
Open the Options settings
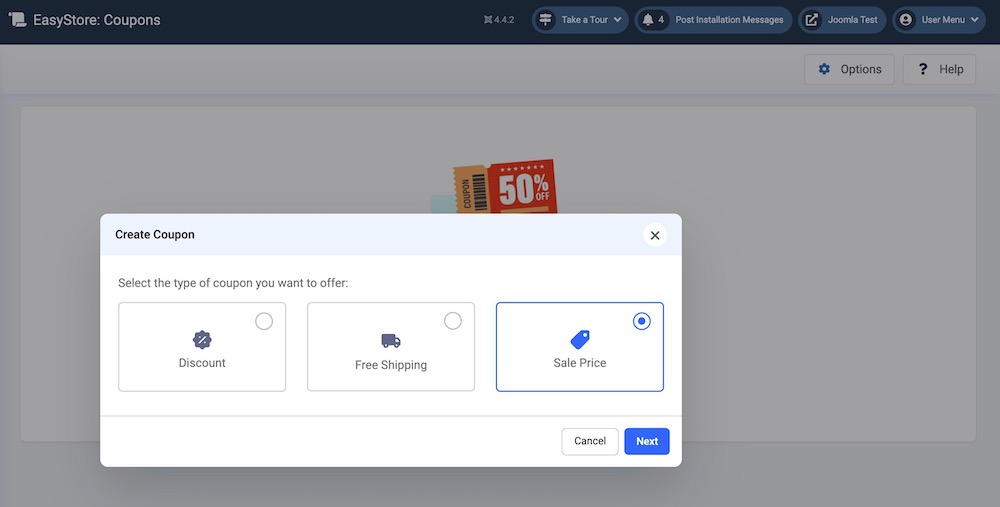(849, 70)
